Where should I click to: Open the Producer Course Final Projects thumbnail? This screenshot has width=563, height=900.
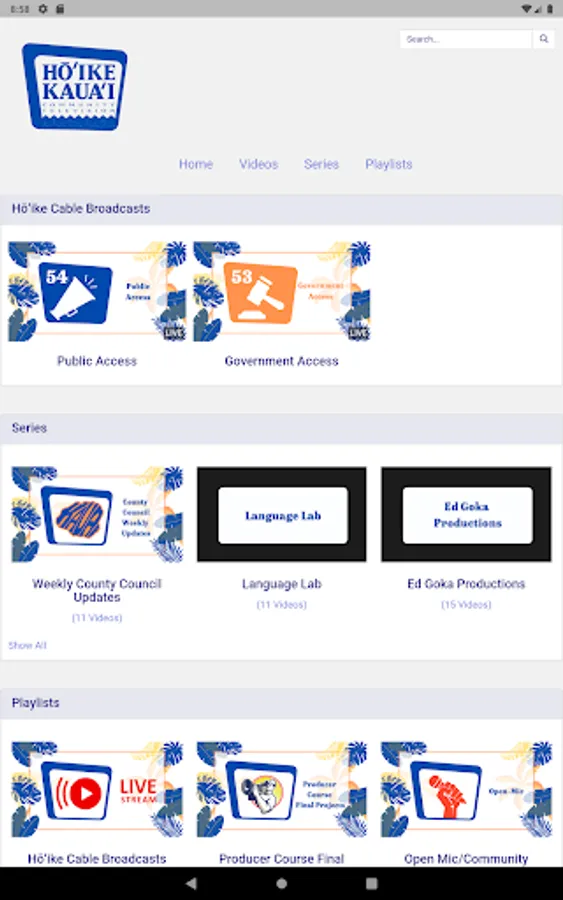(x=282, y=789)
